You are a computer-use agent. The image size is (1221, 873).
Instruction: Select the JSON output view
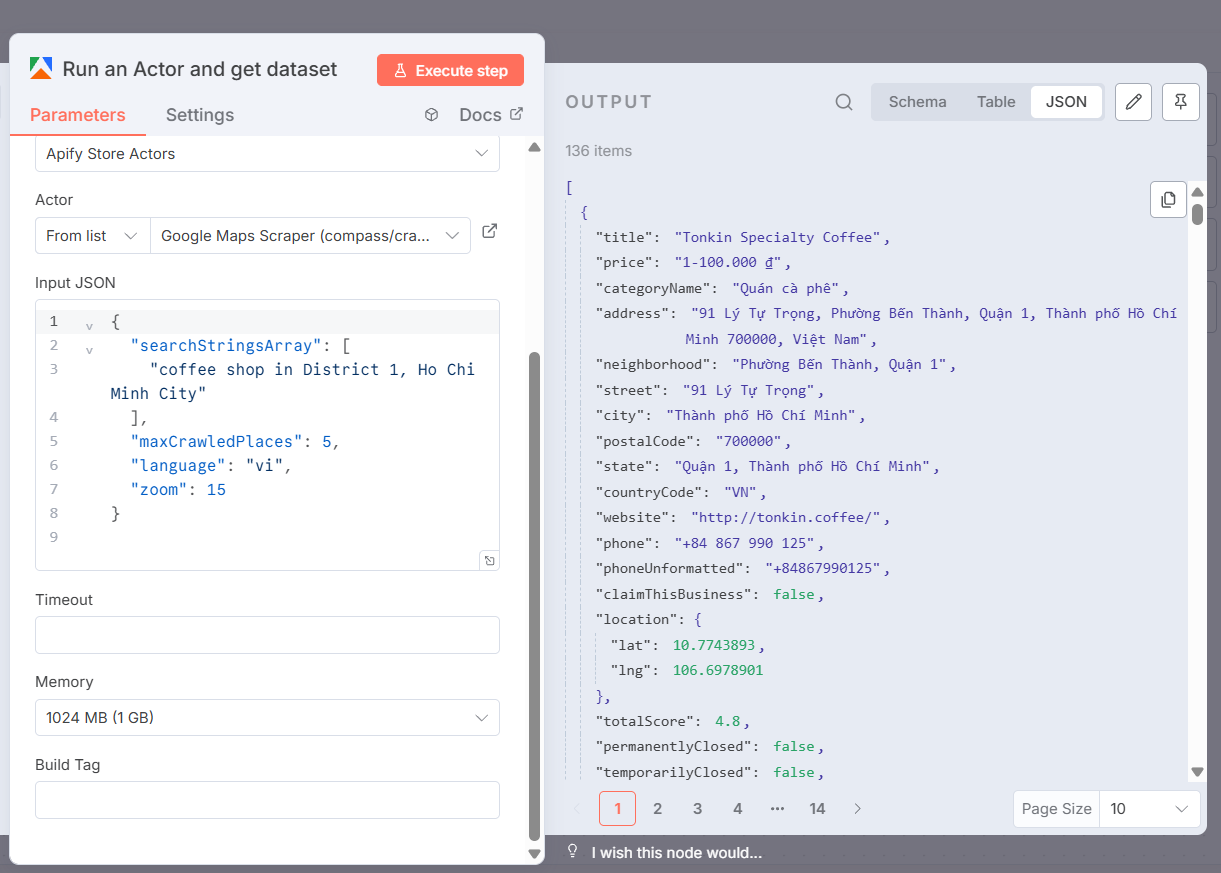coord(1066,102)
